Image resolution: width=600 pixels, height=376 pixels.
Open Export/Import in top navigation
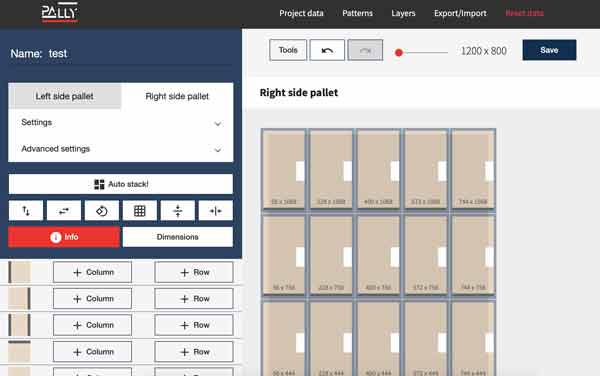click(460, 13)
